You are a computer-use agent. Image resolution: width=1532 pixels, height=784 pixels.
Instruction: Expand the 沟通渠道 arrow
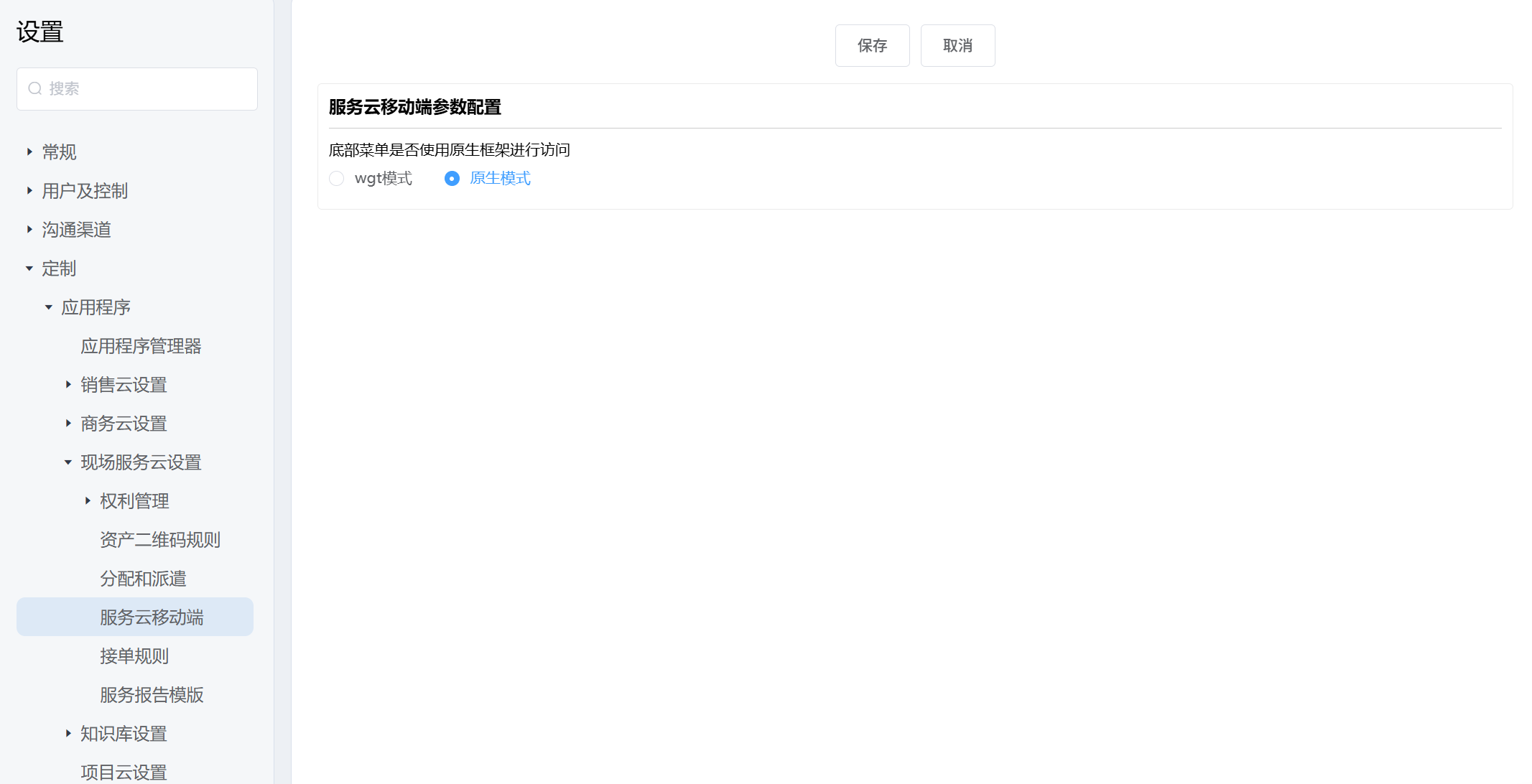click(29, 229)
